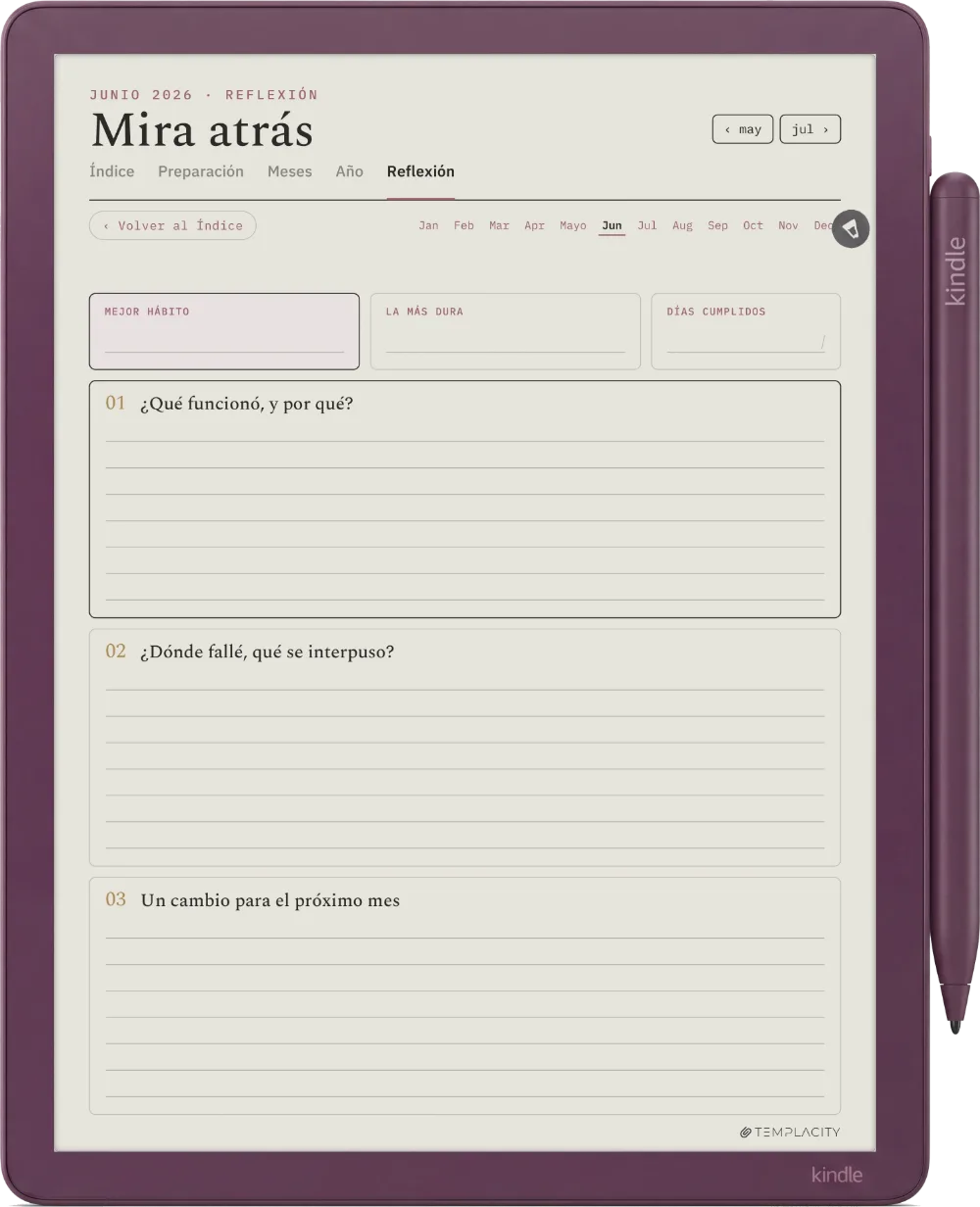Tap the Un cambio para el próximo mes box
This screenshot has width=980, height=1207.
click(x=465, y=995)
